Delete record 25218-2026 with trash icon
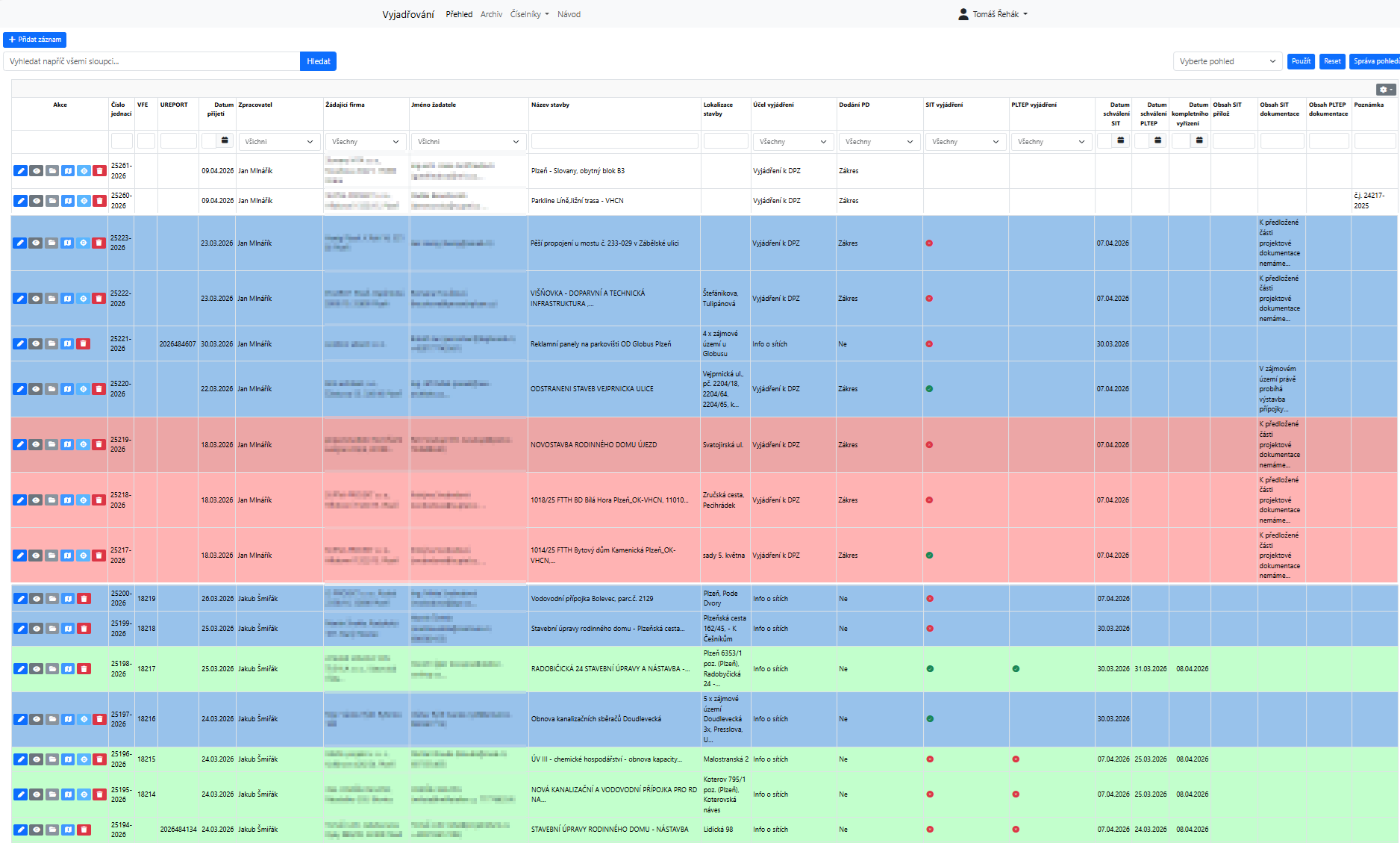The width and height of the screenshot is (1400, 843). (x=99, y=500)
